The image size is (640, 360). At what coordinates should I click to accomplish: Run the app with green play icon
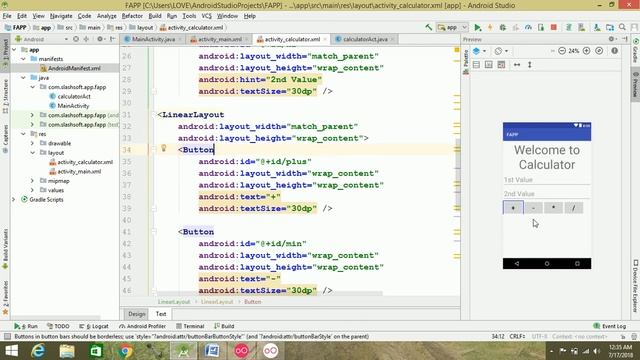click(x=478, y=27)
